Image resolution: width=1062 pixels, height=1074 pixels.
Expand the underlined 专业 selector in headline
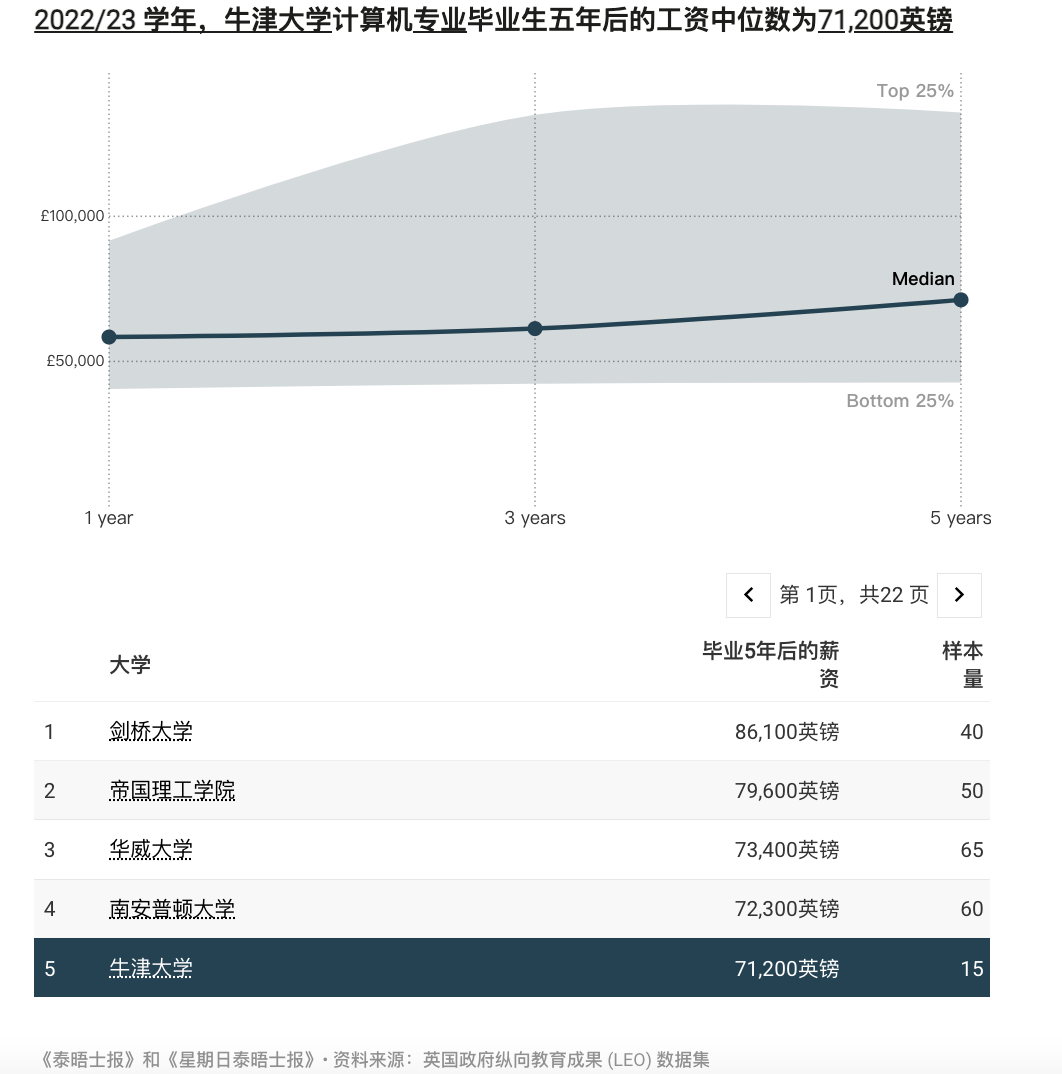(439, 21)
